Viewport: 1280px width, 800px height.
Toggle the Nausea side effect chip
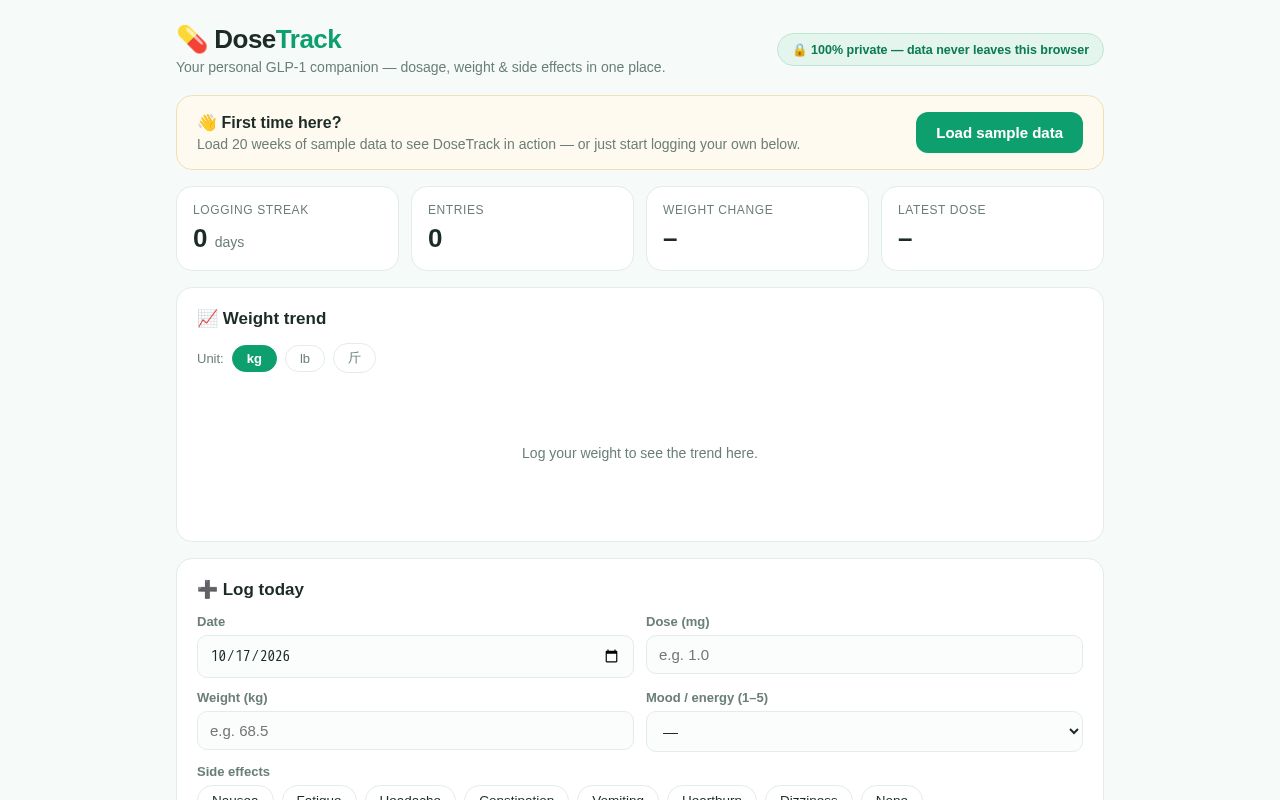pyautogui.click(x=235, y=793)
